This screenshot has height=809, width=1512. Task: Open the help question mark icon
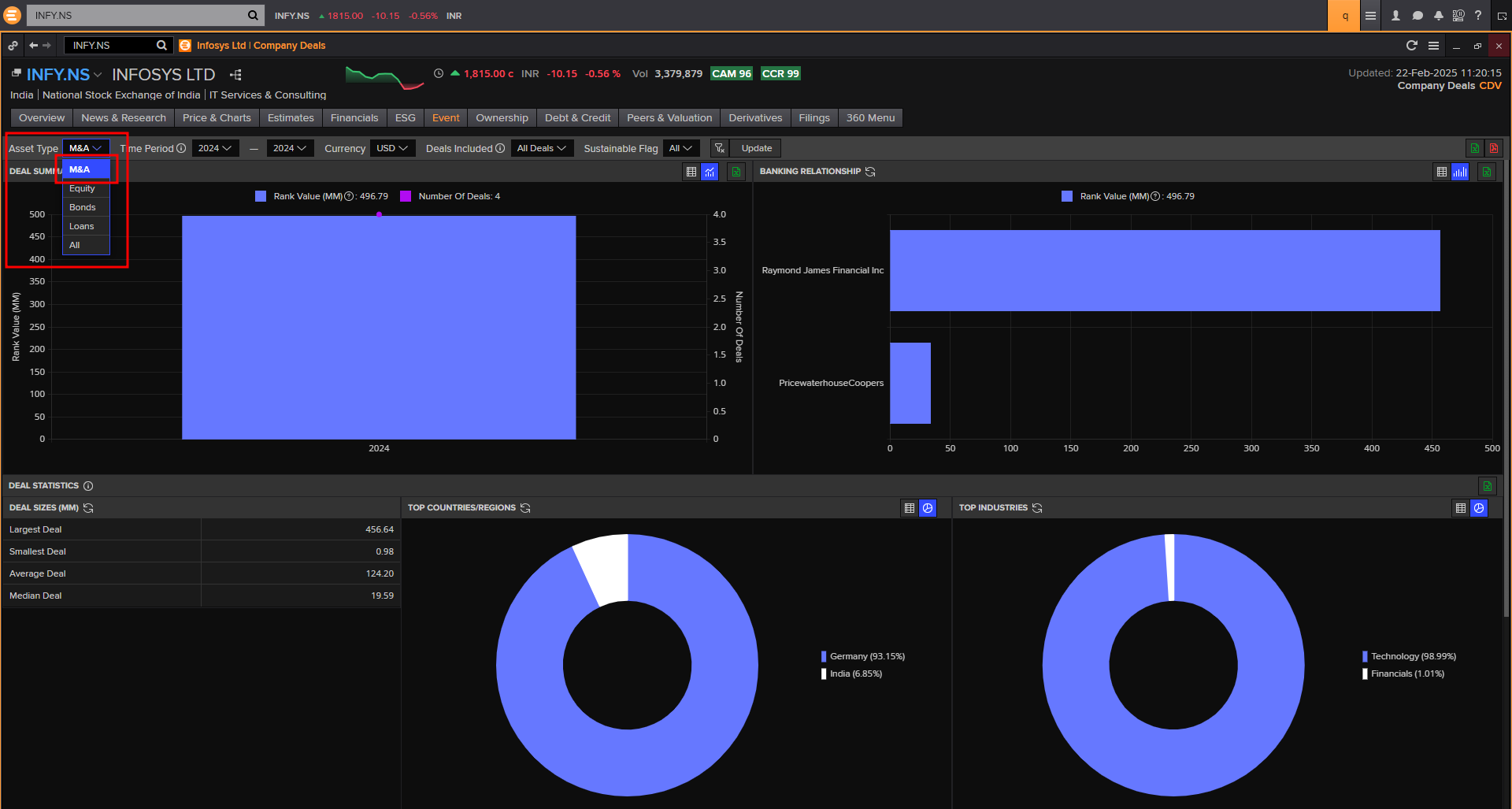click(1478, 16)
